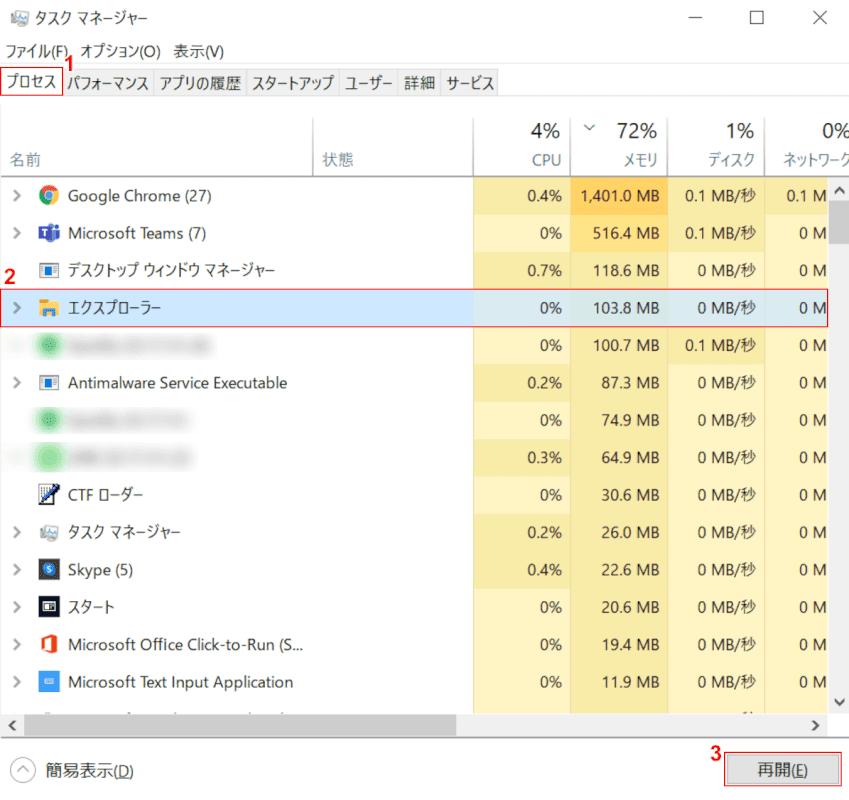Click the 516.4 MB memory cell
849x800 pixels.
click(619, 233)
